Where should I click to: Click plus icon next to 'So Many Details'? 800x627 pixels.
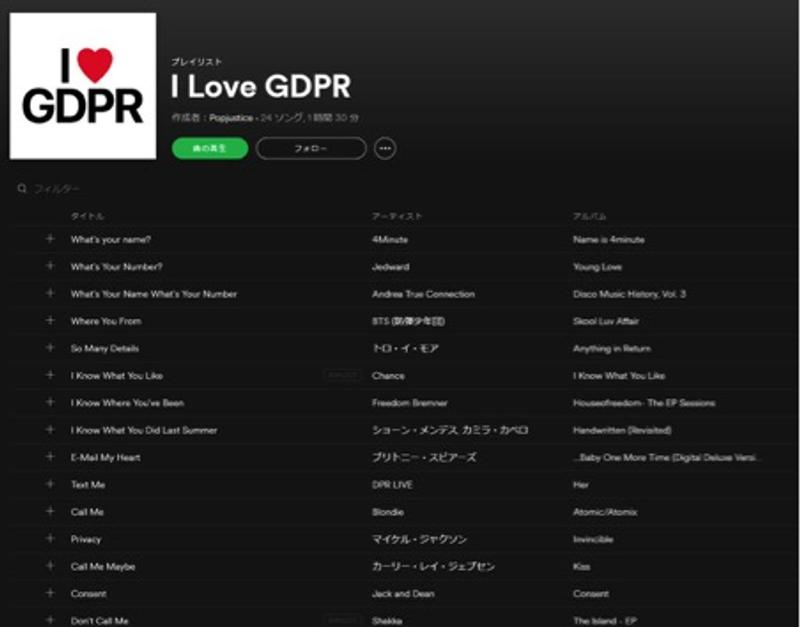[x=50, y=347]
